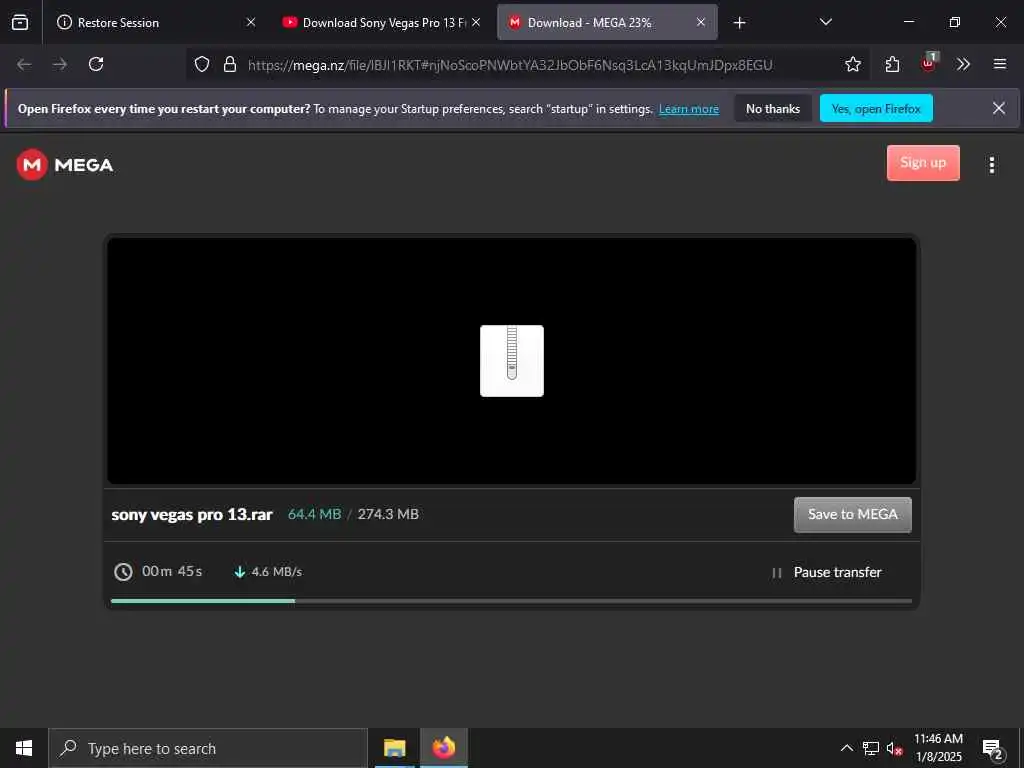The image size is (1024, 768).
Task: Dismiss the startup notification bar
Action: [999, 108]
